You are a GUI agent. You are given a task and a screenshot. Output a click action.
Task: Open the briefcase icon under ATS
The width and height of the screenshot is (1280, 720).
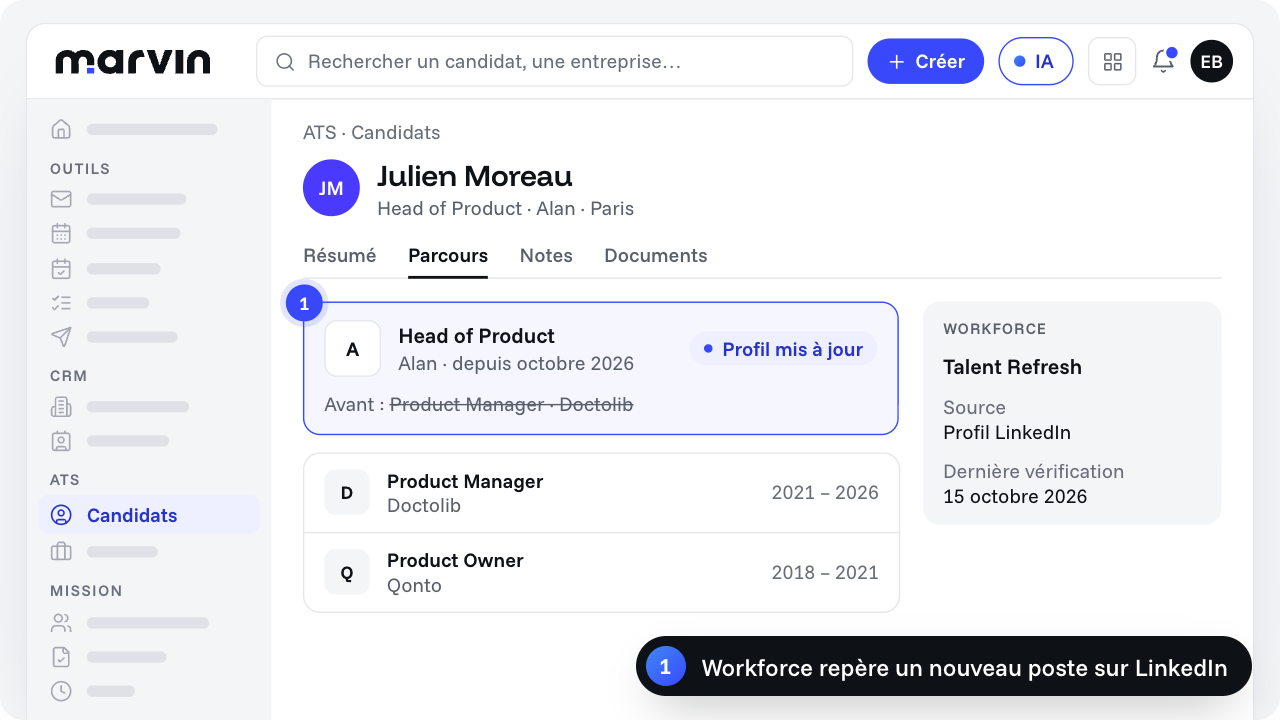pos(61,551)
